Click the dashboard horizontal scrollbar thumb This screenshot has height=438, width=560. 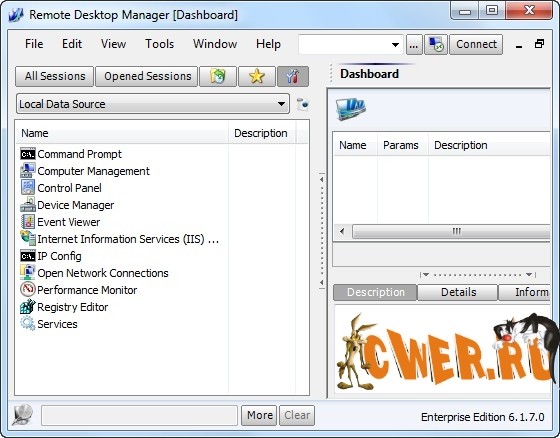451,231
